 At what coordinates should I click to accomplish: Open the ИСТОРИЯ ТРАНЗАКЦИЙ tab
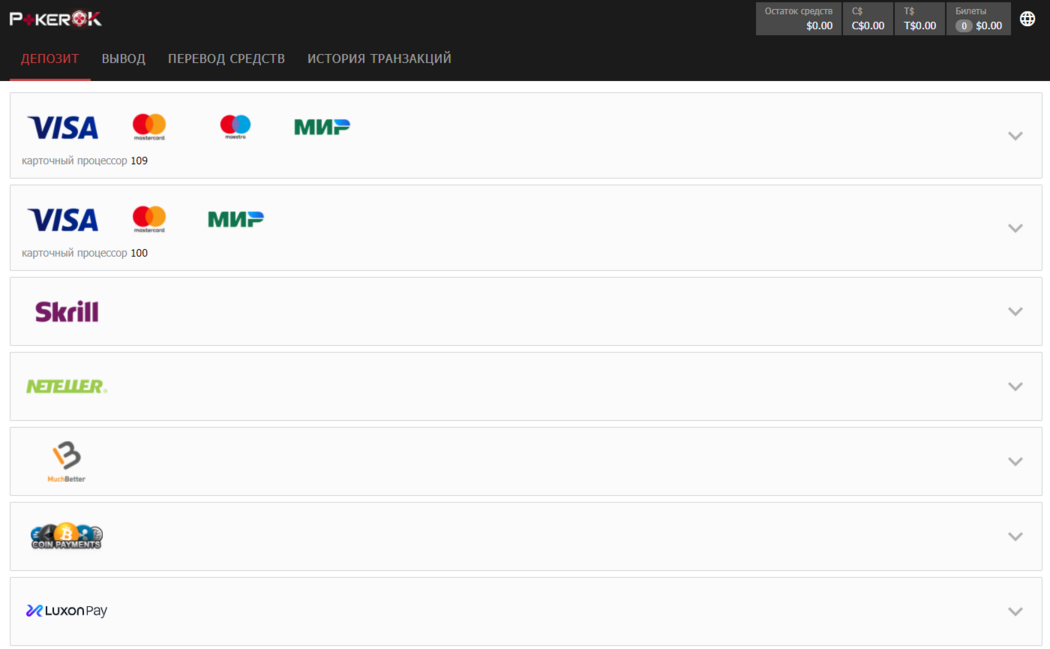coord(379,59)
